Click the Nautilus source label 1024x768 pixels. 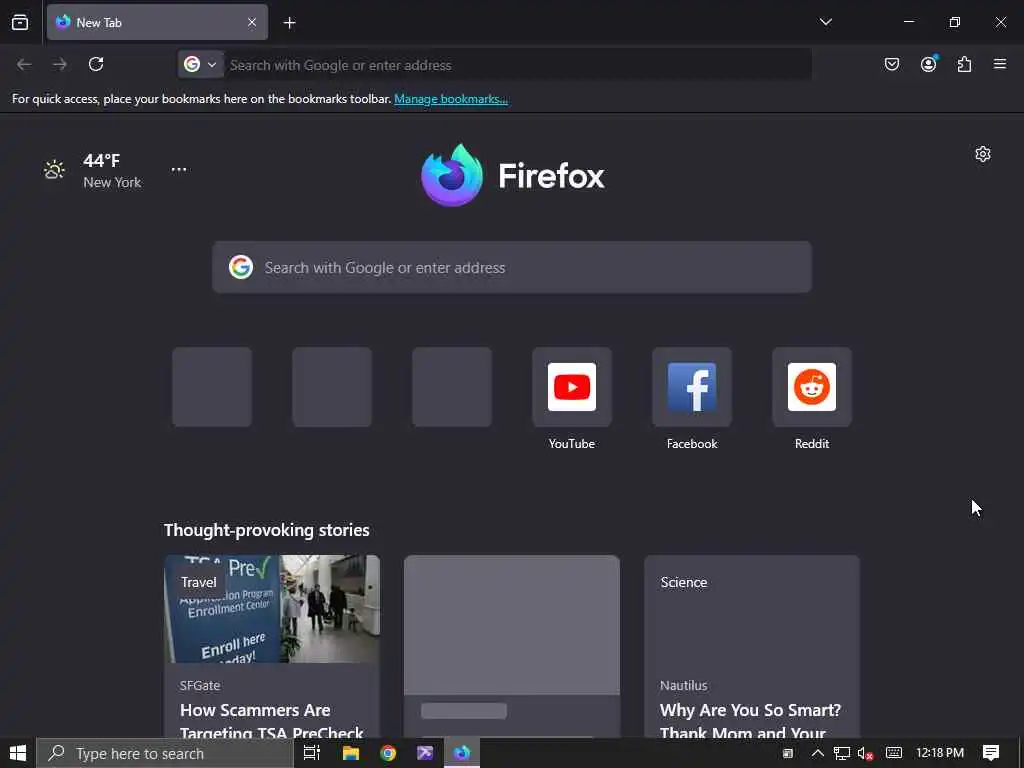tap(683, 685)
